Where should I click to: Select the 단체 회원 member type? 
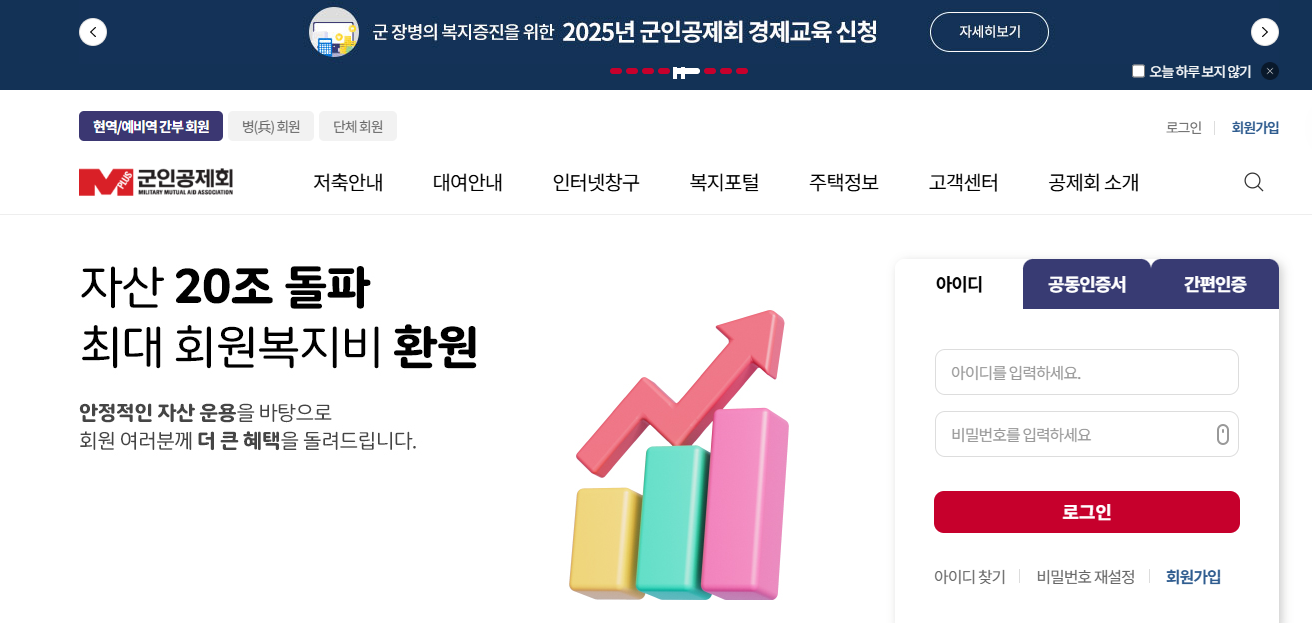coord(358,125)
